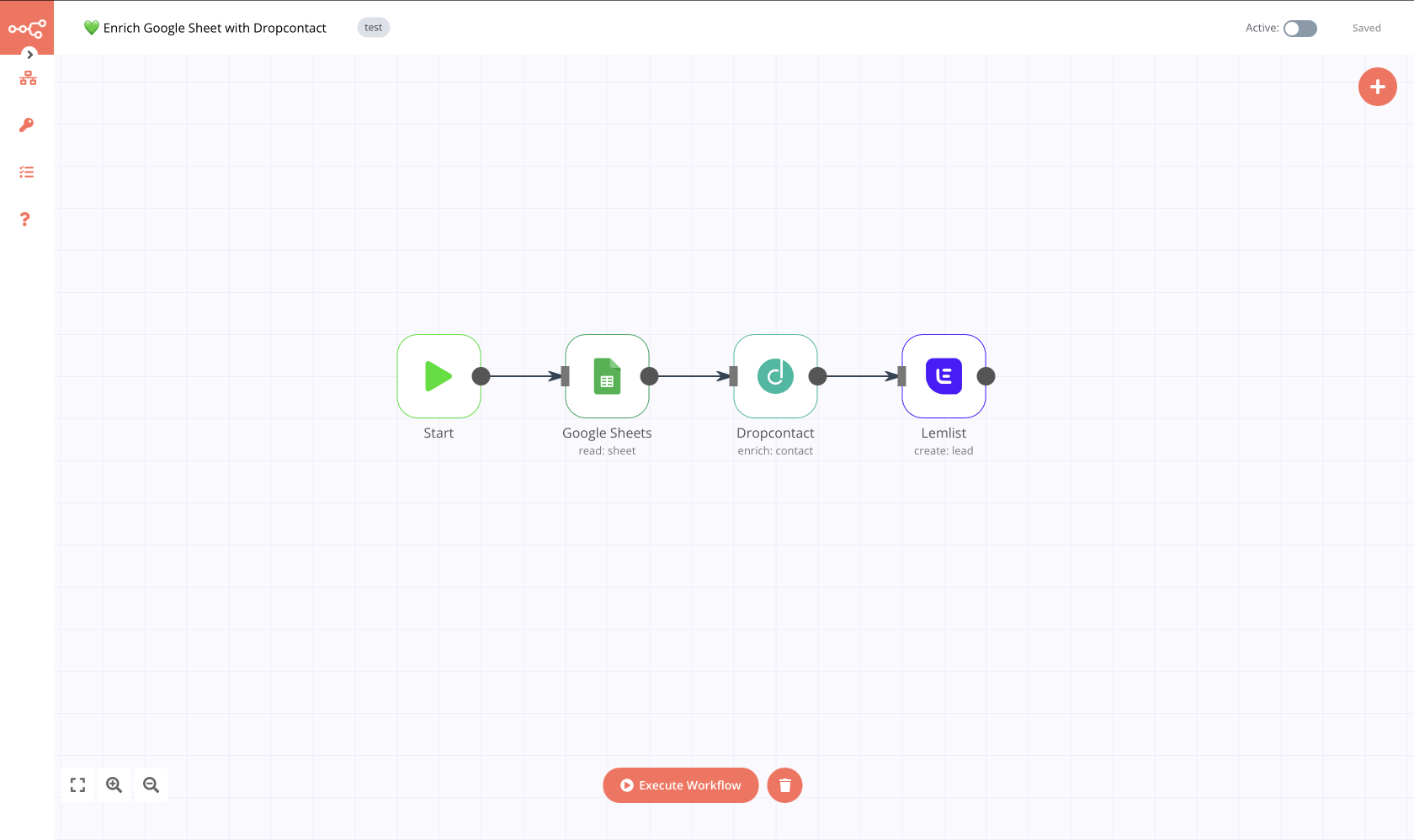The image size is (1414, 840).
Task: Click the zoom in magnifier
Action: pos(114,785)
